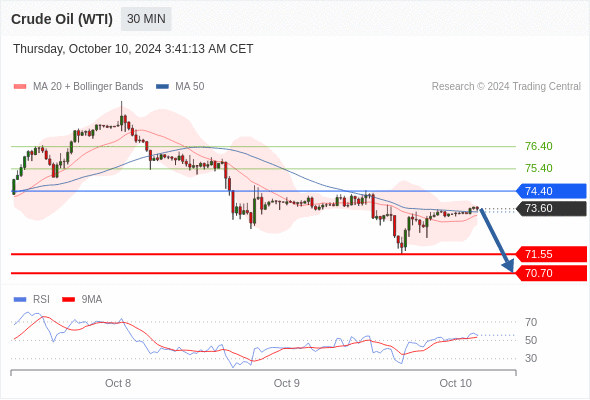Click the blue 74.40 pivot price tag
590x400 pixels.
point(551,191)
